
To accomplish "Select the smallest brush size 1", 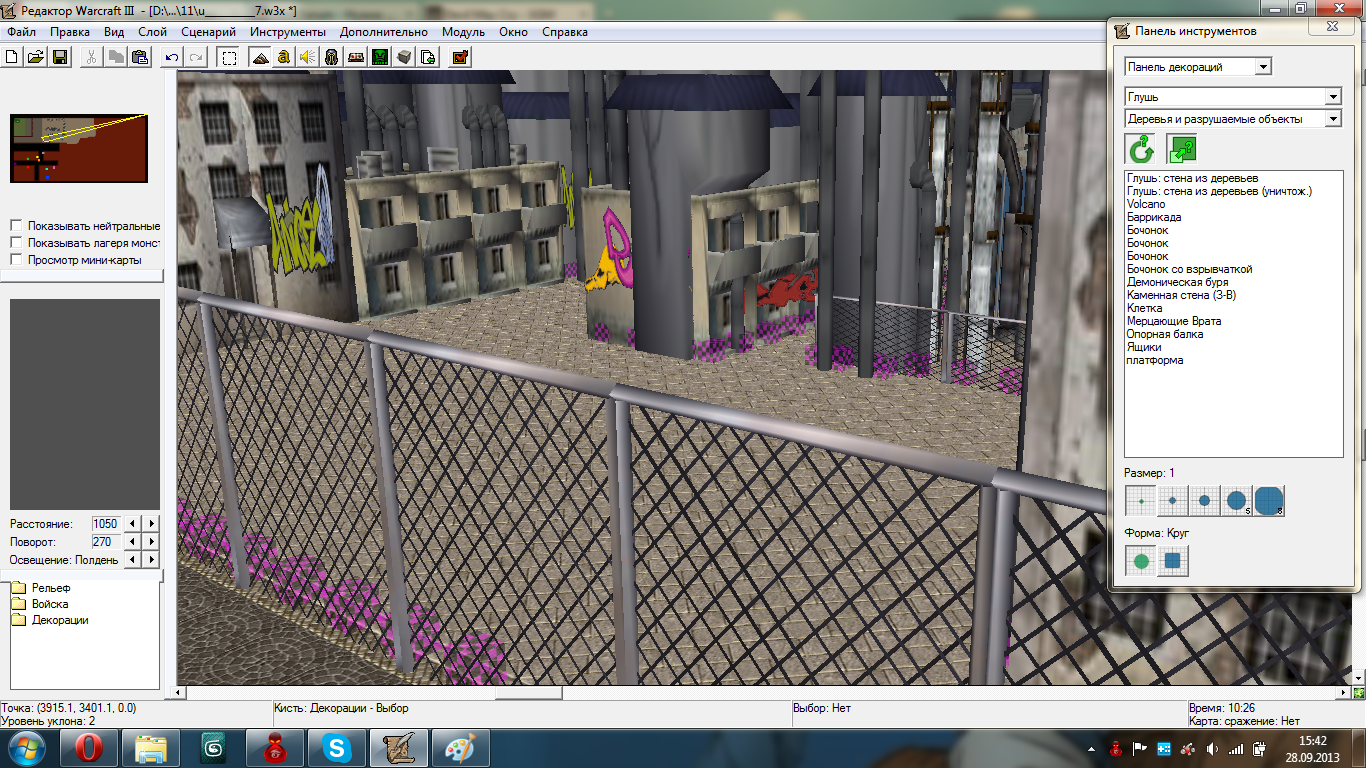I will click(x=1140, y=500).
